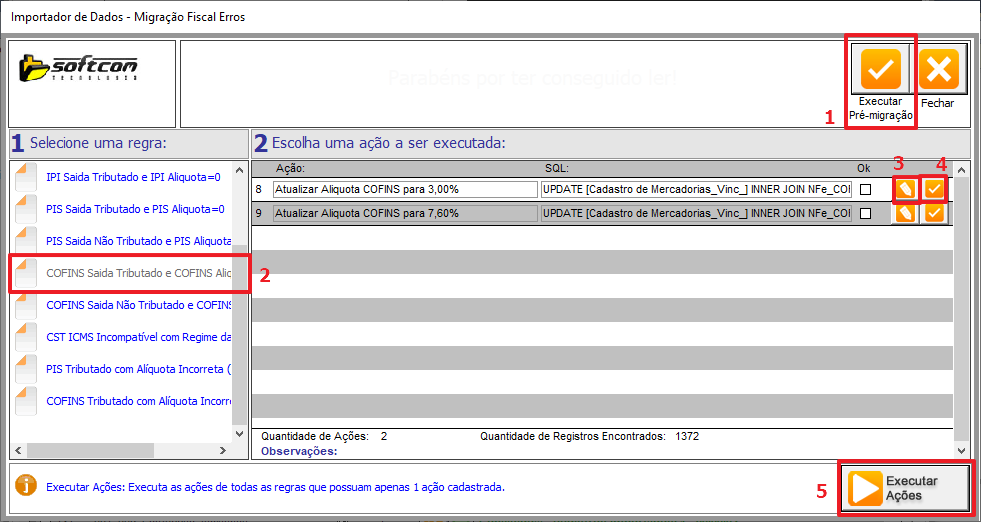This screenshot has width=981, height=522.
Task: Click the SQL field of action 8
Action: point(696,189)
